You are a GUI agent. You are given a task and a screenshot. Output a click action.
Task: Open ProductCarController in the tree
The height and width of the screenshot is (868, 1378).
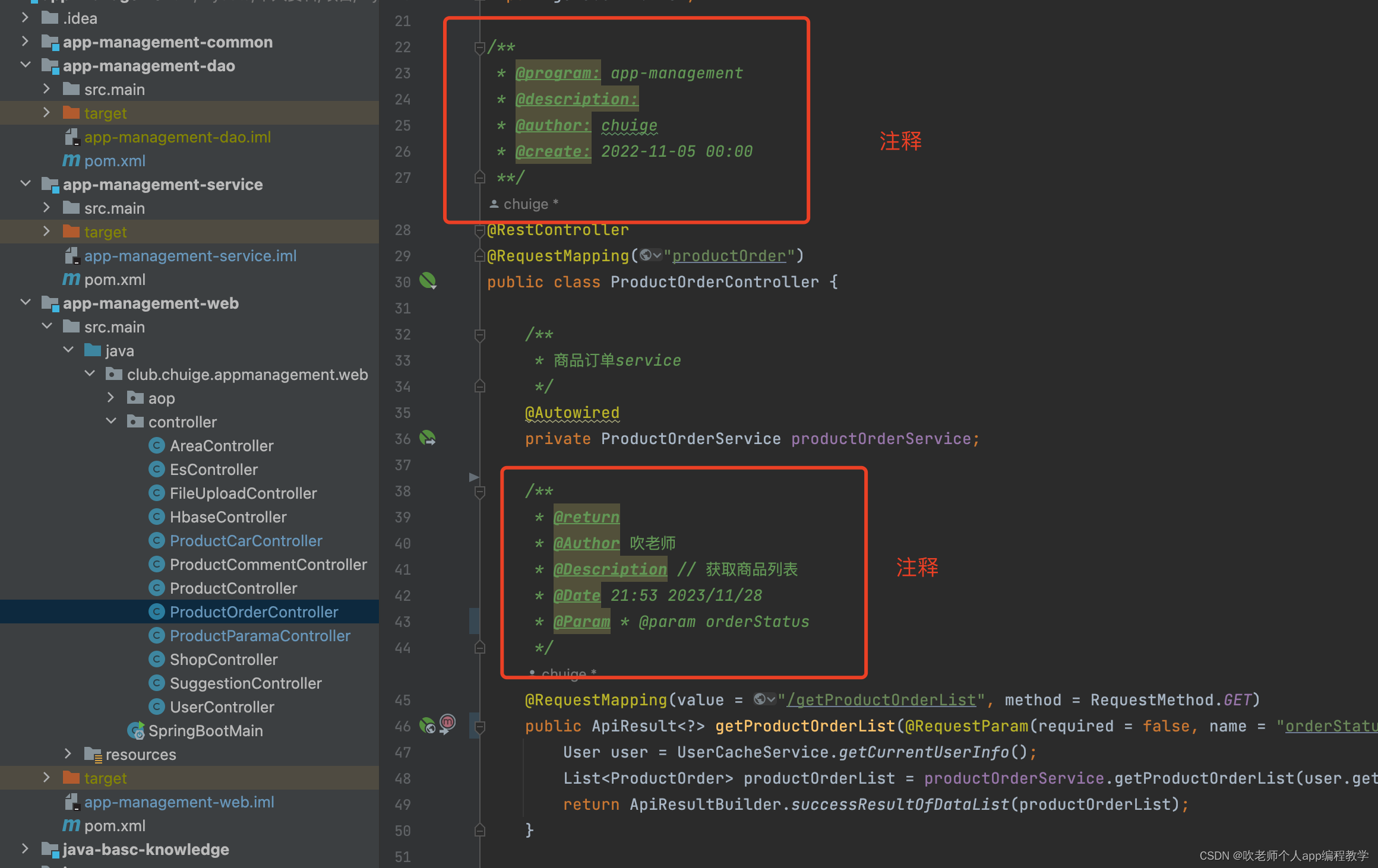(x=246, y=541)
